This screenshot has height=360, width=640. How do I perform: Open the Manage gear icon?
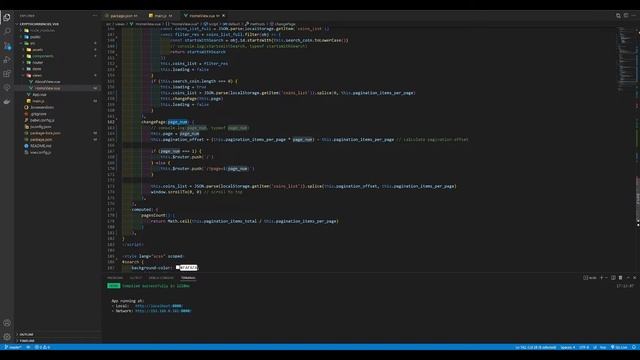[x=7, y=337]
